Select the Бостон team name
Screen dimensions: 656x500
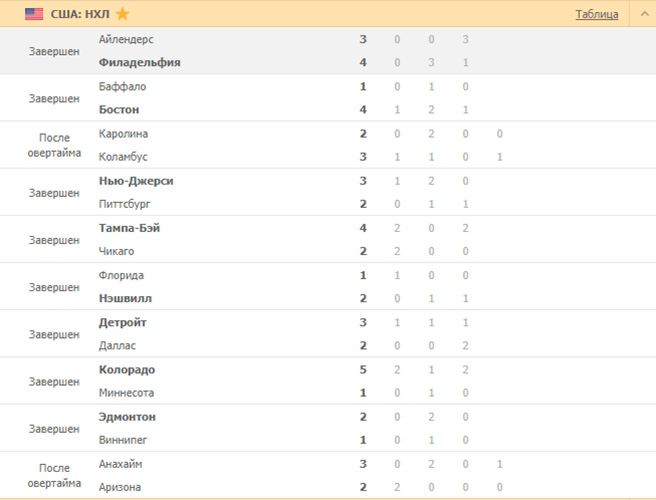pyautogui.click(x=119, y=110)
